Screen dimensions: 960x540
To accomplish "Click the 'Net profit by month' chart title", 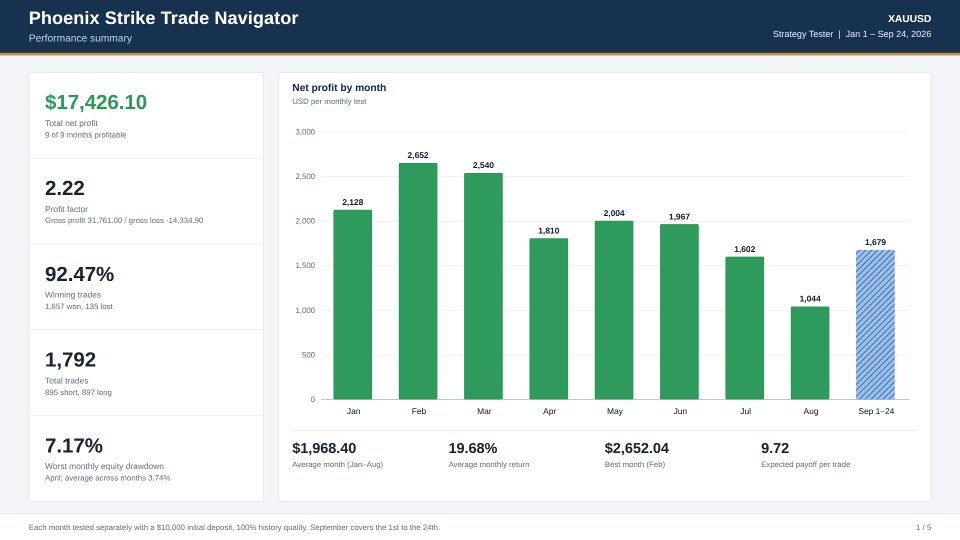I will tap(339, 88).
